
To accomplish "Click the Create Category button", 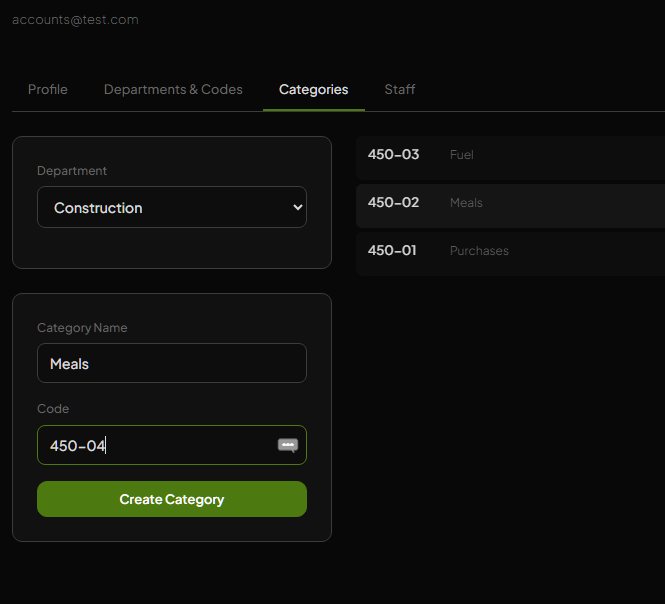I will [x=172, y=499].
